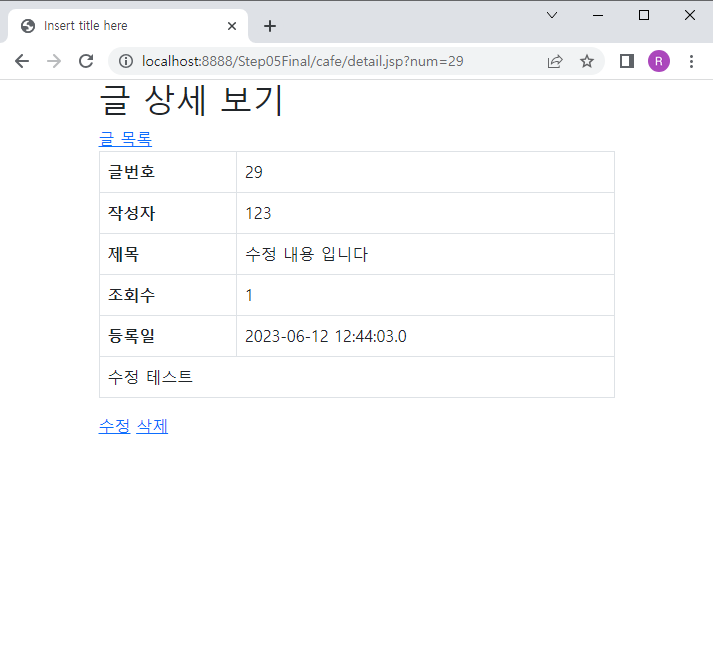Image resolution: width=713 pixels, height=670 pixels.
Task: Close the 'Insert title here' tab
Action: pyautogui.click(x=232, y=26)
